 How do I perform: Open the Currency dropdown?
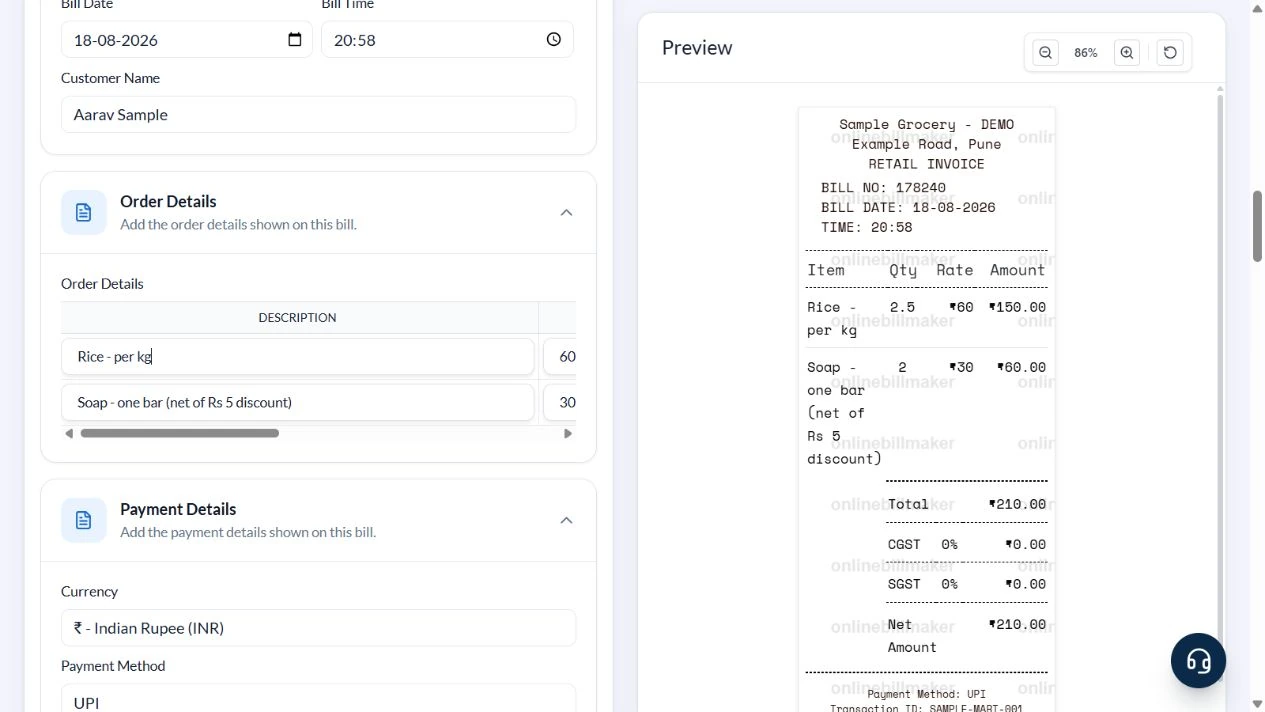click(318, 628)
